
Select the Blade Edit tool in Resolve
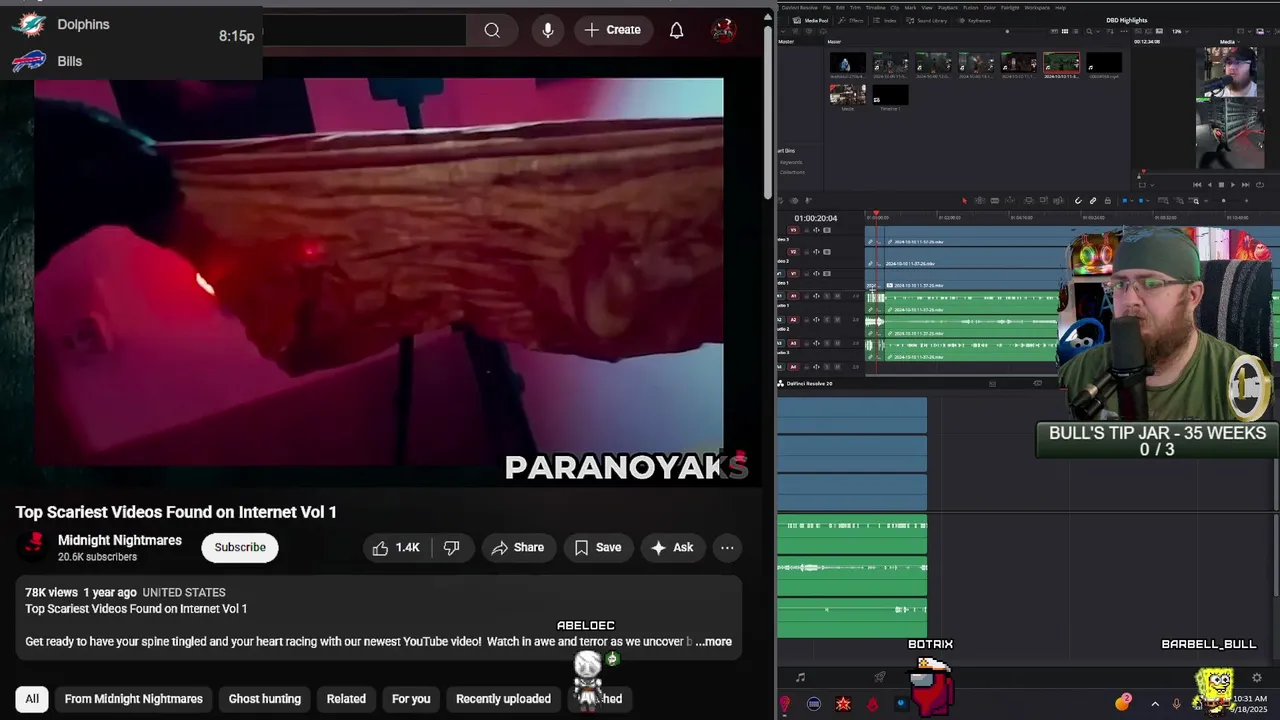pos(994,200)
